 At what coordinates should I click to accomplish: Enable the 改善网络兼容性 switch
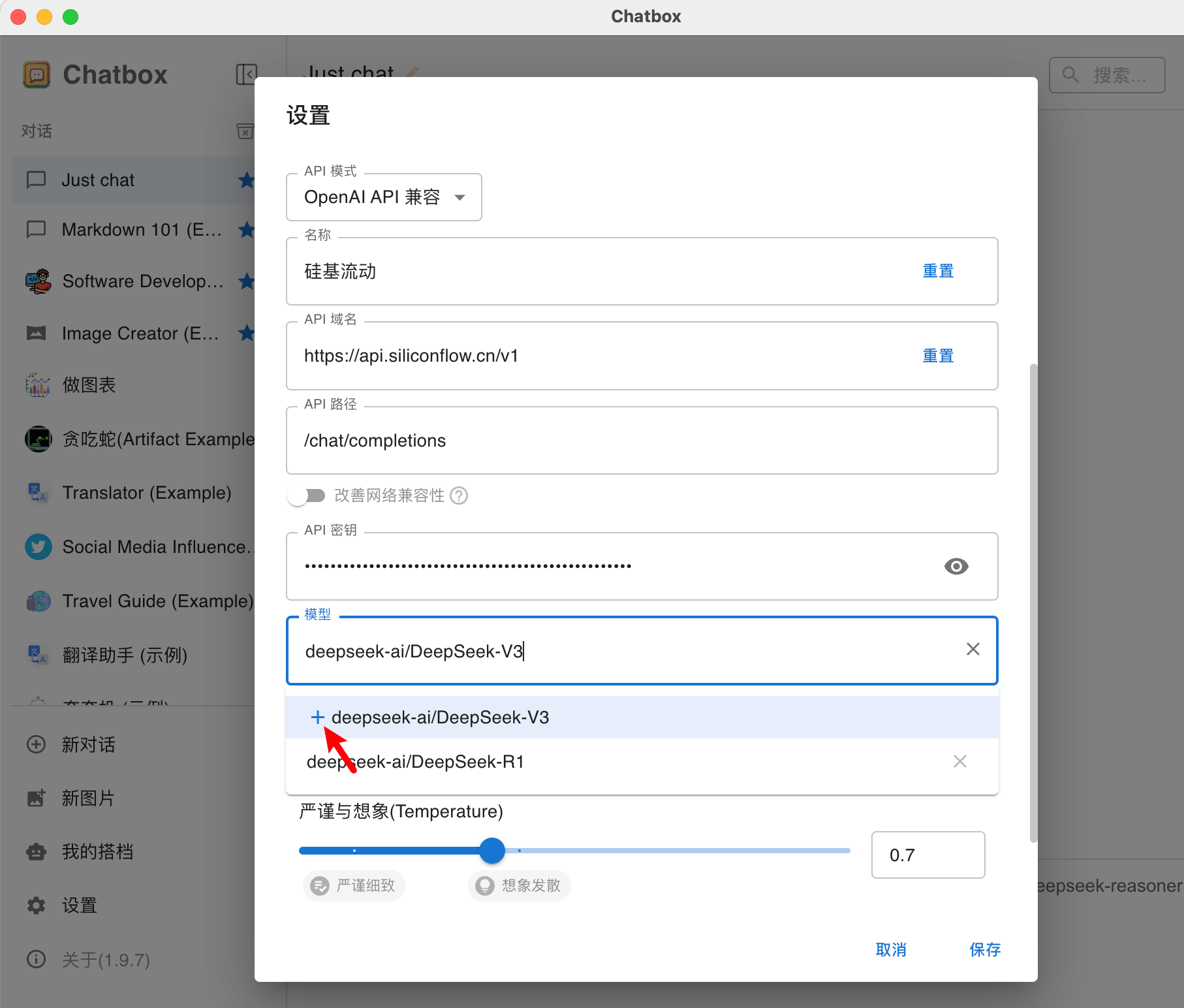click(307, 496)
